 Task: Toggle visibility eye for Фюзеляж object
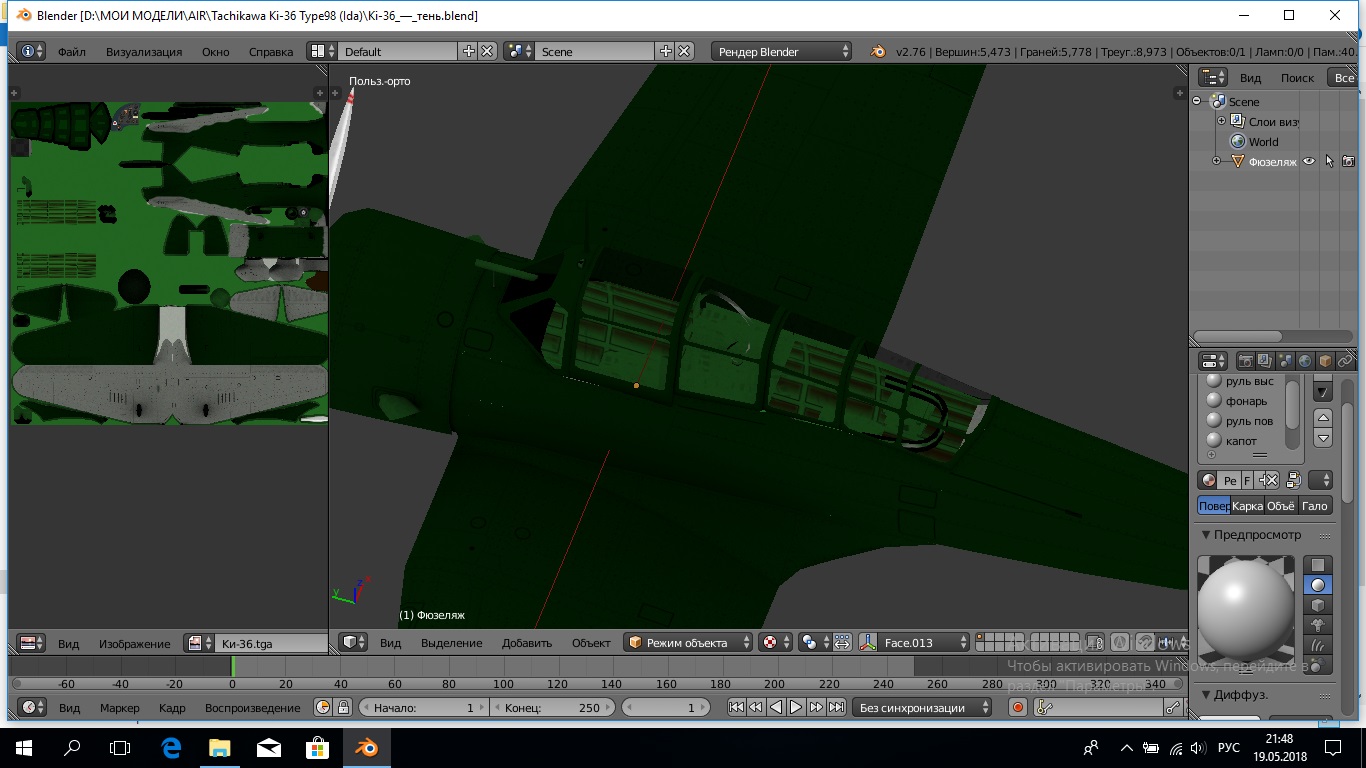point(1308,161)
